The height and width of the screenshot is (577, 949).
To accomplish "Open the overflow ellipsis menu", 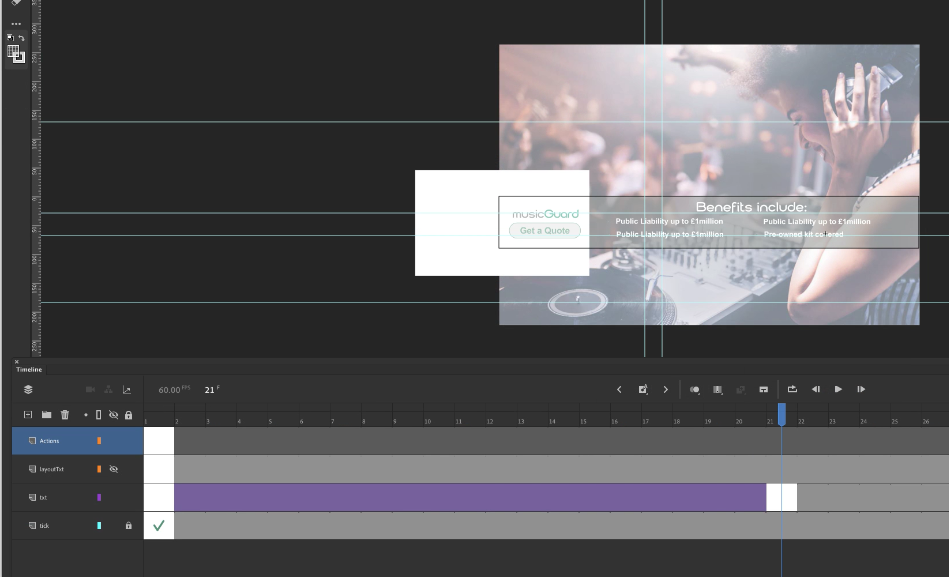I will click(x=14, y=23).
